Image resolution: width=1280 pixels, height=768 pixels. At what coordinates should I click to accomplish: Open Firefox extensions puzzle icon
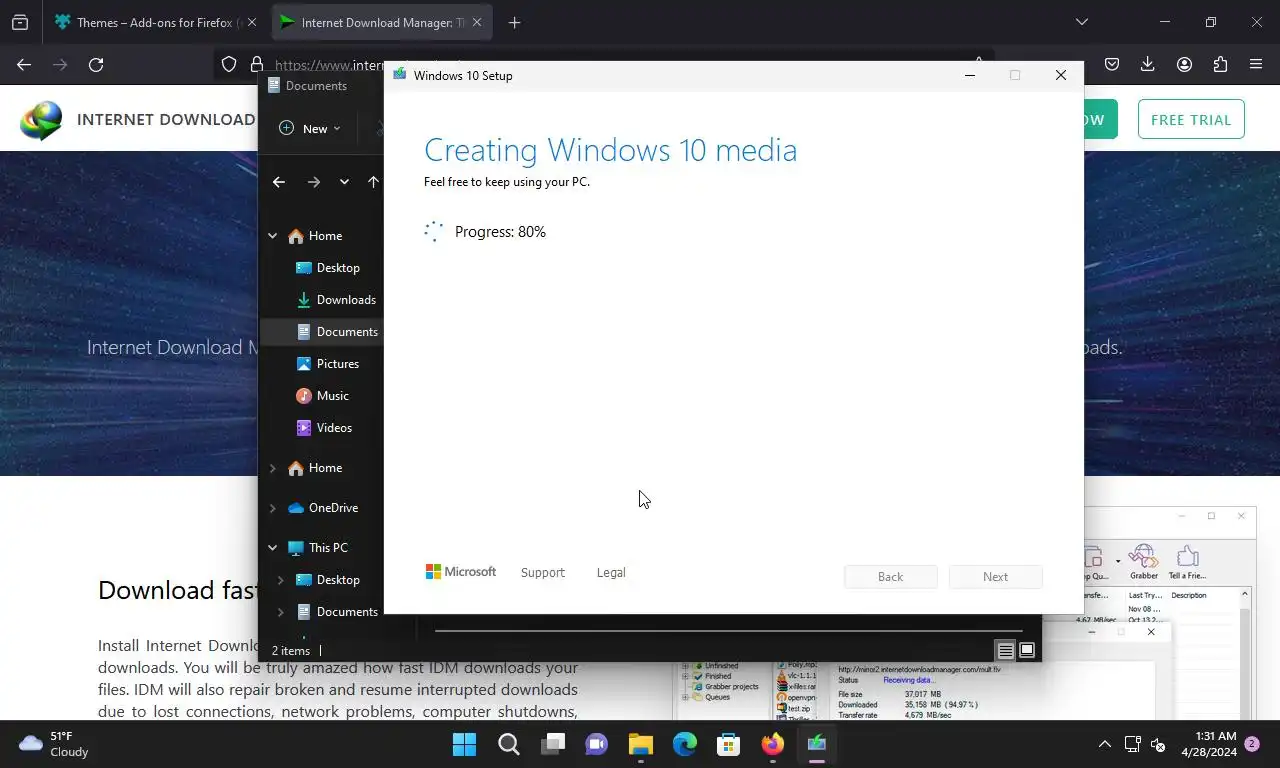1220,64
